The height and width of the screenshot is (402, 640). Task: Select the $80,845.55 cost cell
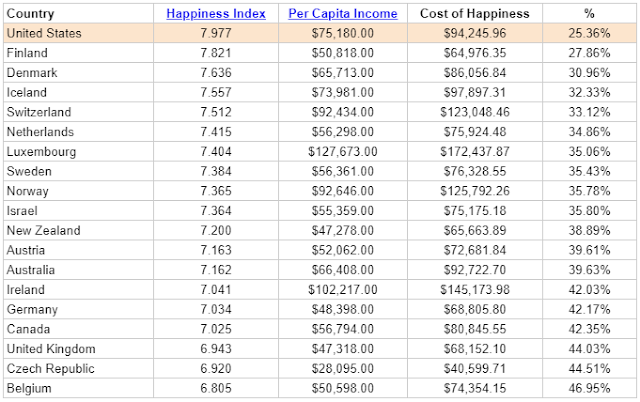[475, 329]
